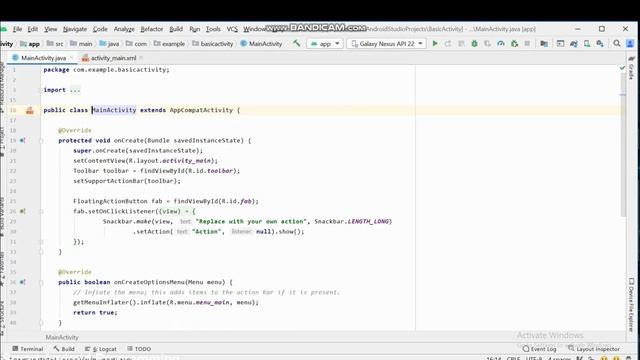Click the src breadcrumb in navigation bar

coord(55,44)
